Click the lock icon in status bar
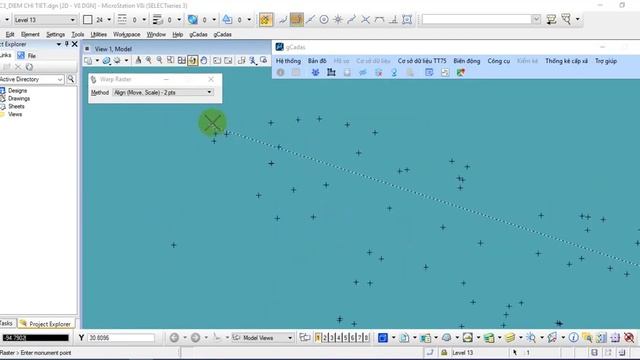 click(x=444, y=352)
